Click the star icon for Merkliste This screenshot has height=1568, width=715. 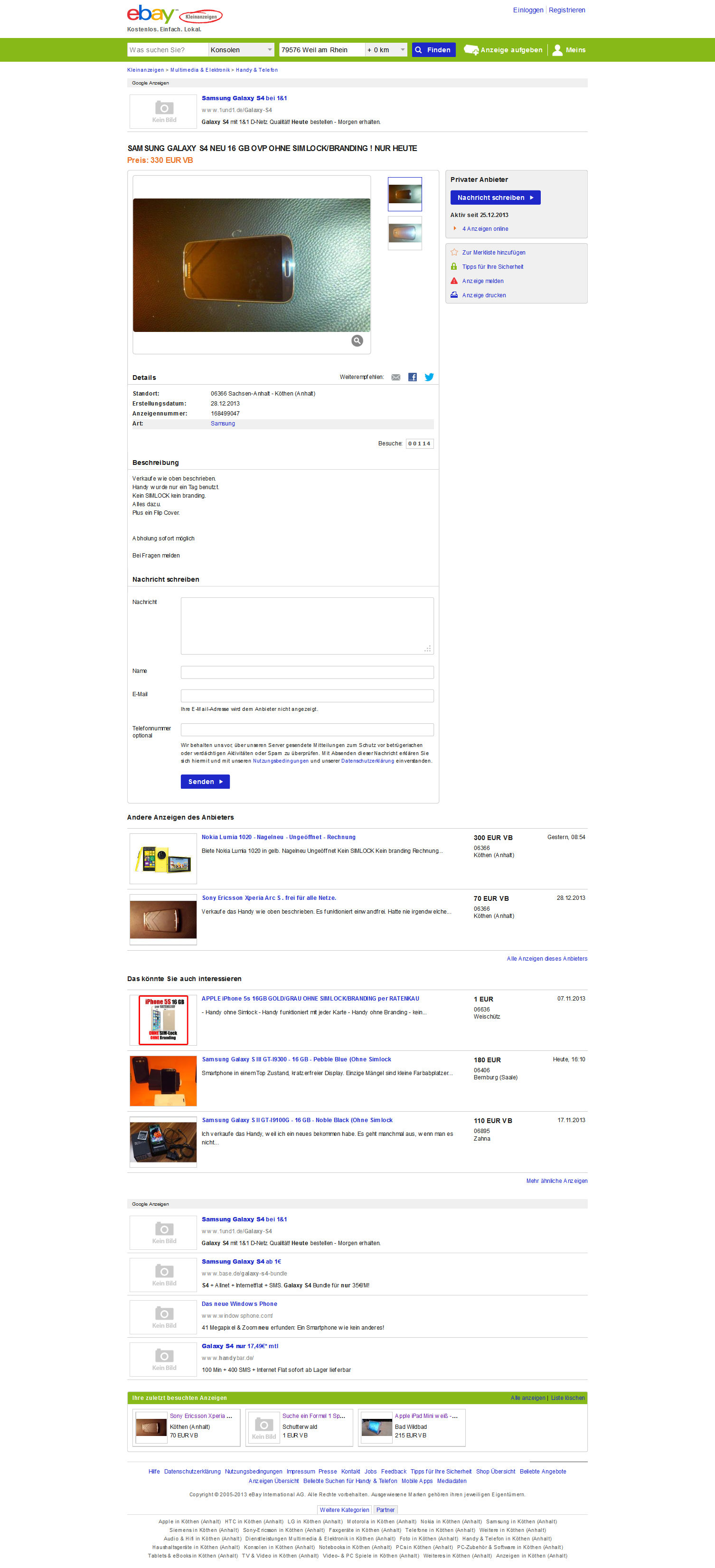point(454,252)
